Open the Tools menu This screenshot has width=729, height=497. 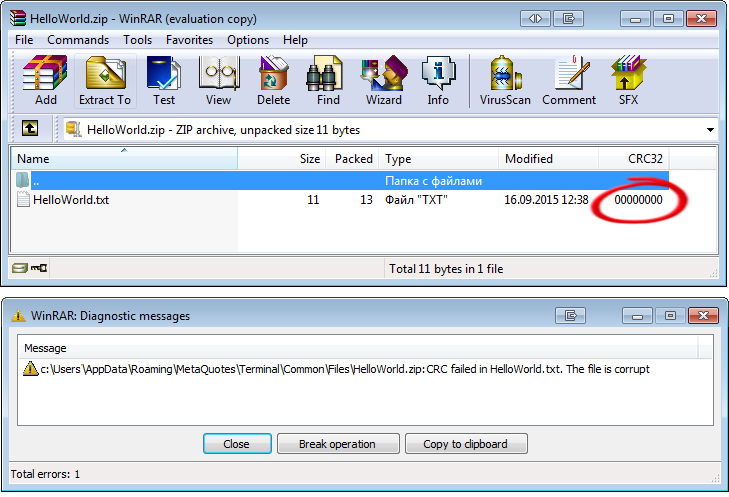click(x=137, y=40)
